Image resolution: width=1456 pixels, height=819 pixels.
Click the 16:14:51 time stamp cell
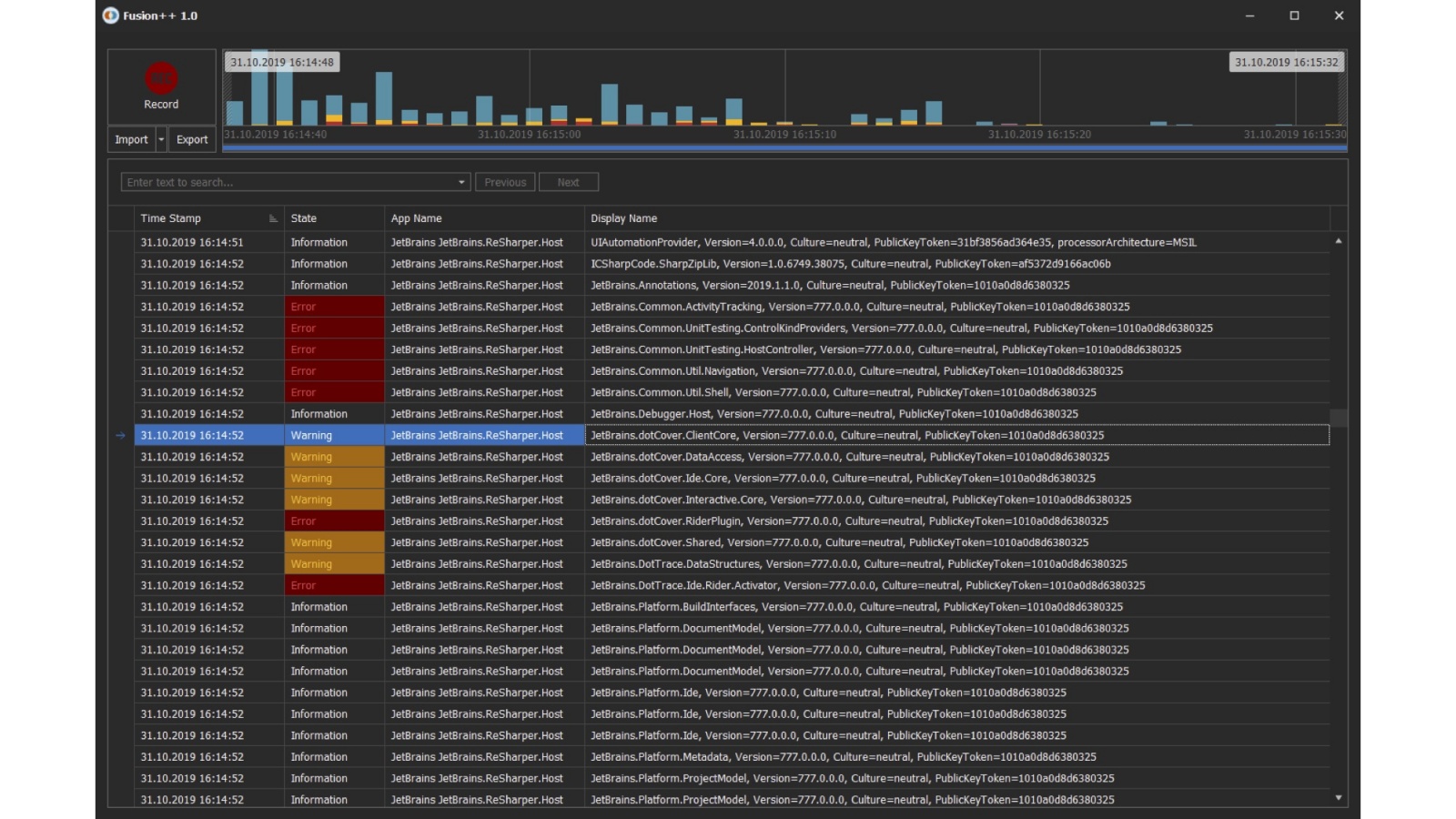point(209,243)
